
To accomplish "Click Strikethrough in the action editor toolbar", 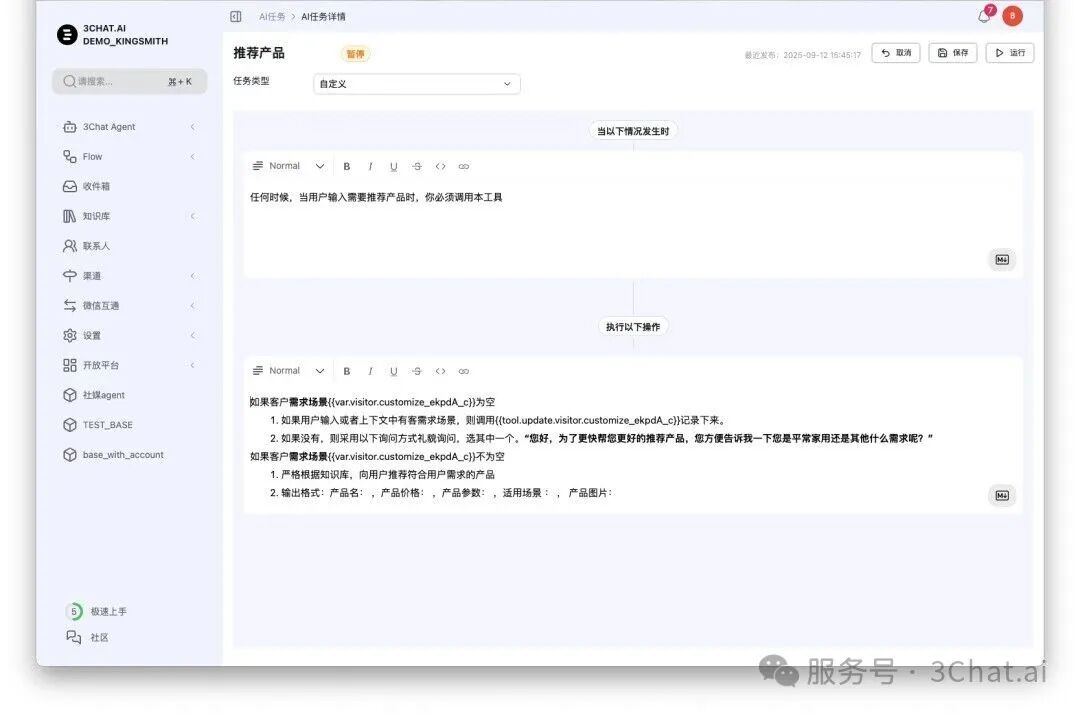I will [417, 371].
